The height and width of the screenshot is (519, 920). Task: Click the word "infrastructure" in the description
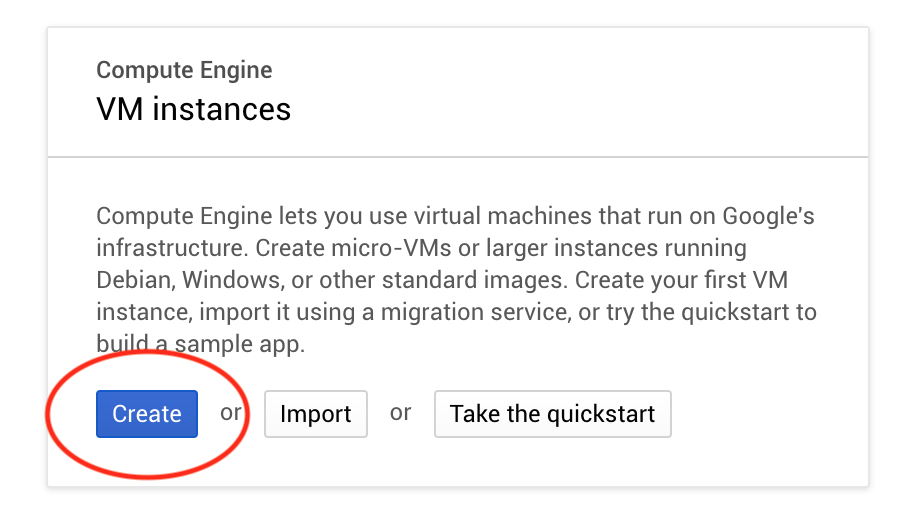[170, 248]
